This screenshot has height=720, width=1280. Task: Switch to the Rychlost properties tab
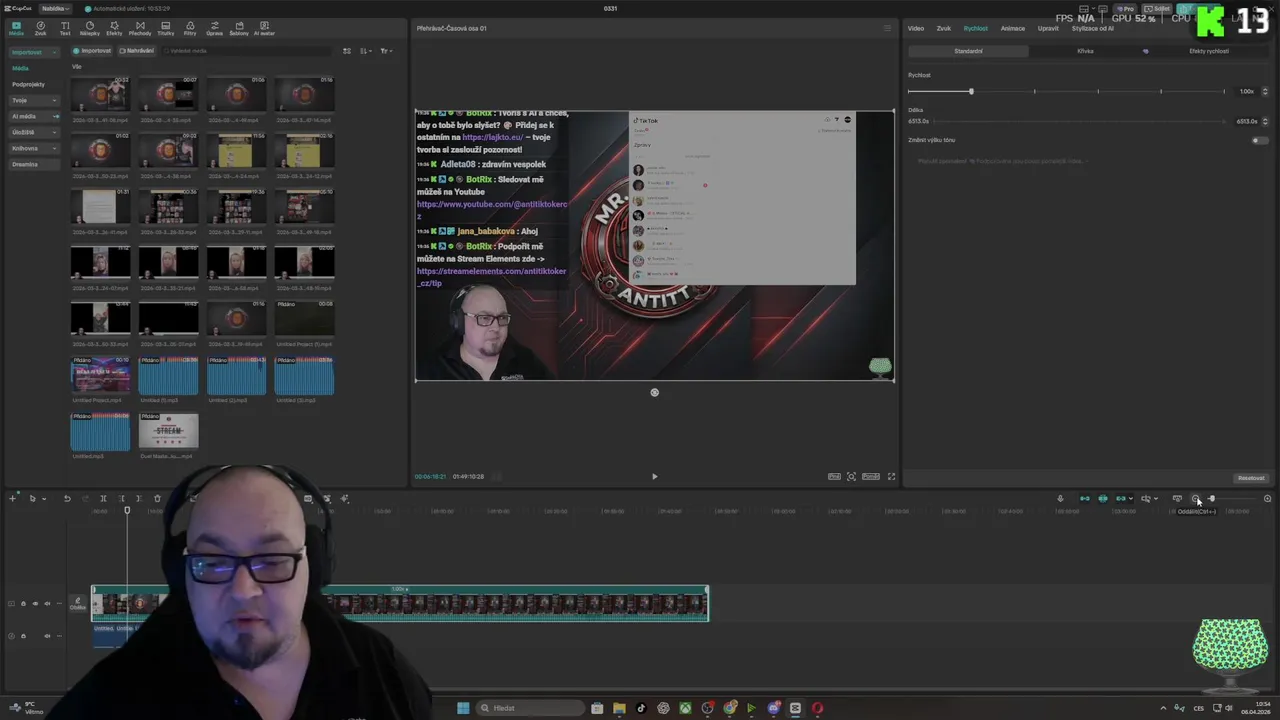[x=975, y=28]
